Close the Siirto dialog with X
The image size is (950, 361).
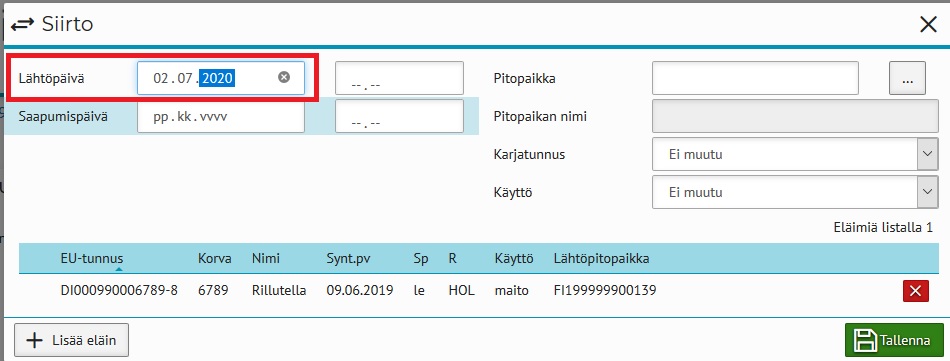[x=928, y=24]
